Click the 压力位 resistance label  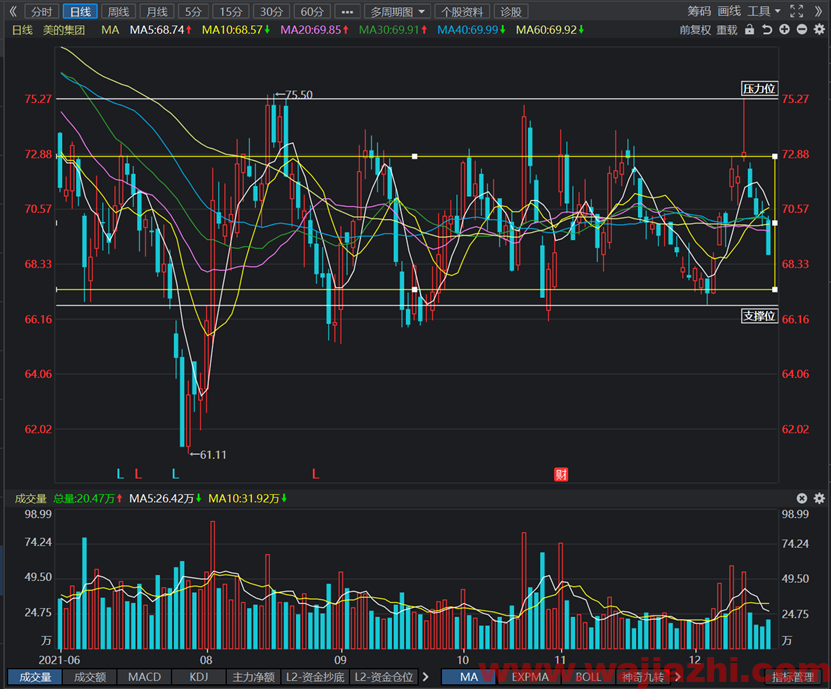(759, 89)
